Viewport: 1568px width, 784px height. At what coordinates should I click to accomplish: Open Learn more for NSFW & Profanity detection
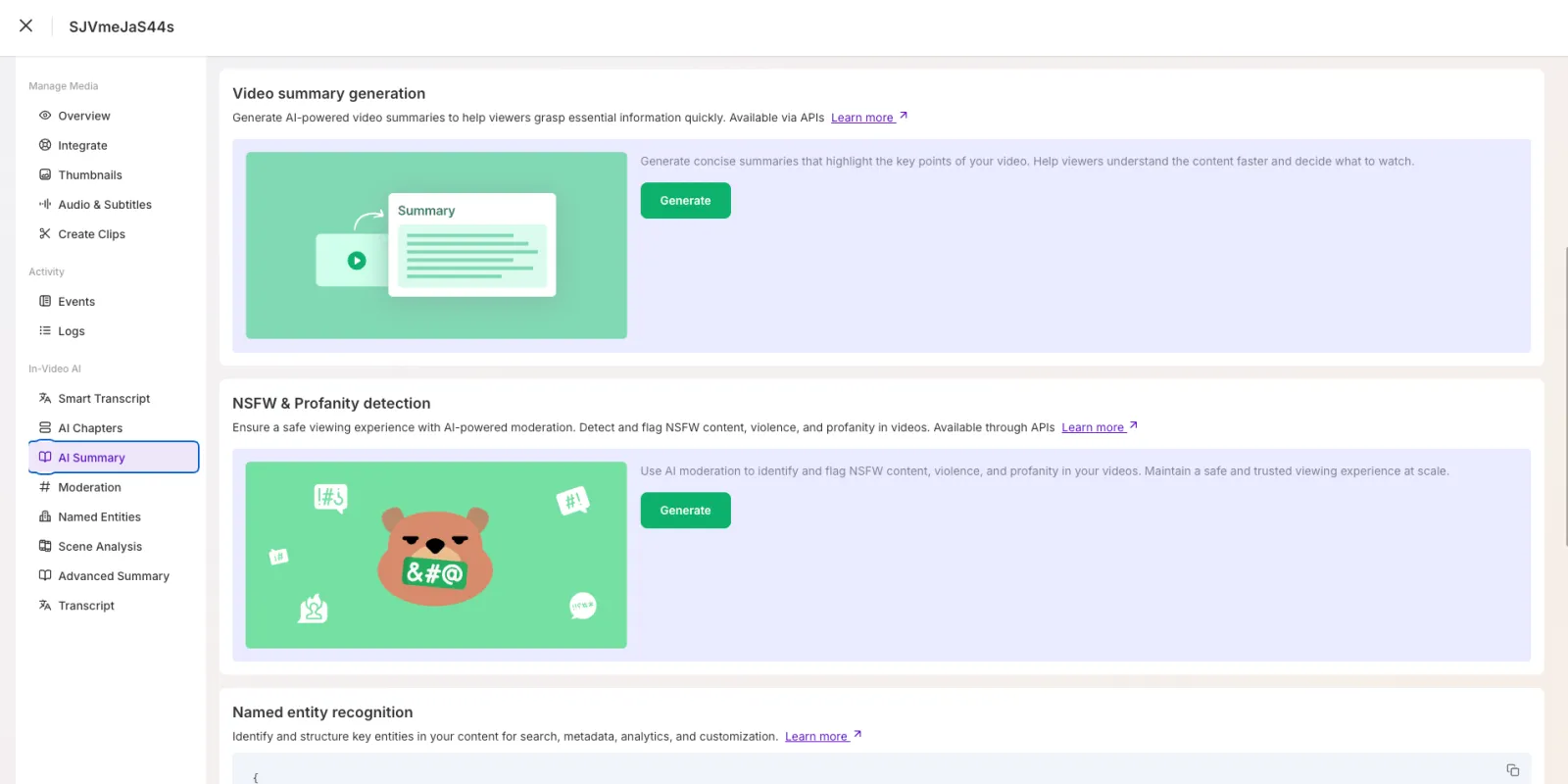(1100, 426)
